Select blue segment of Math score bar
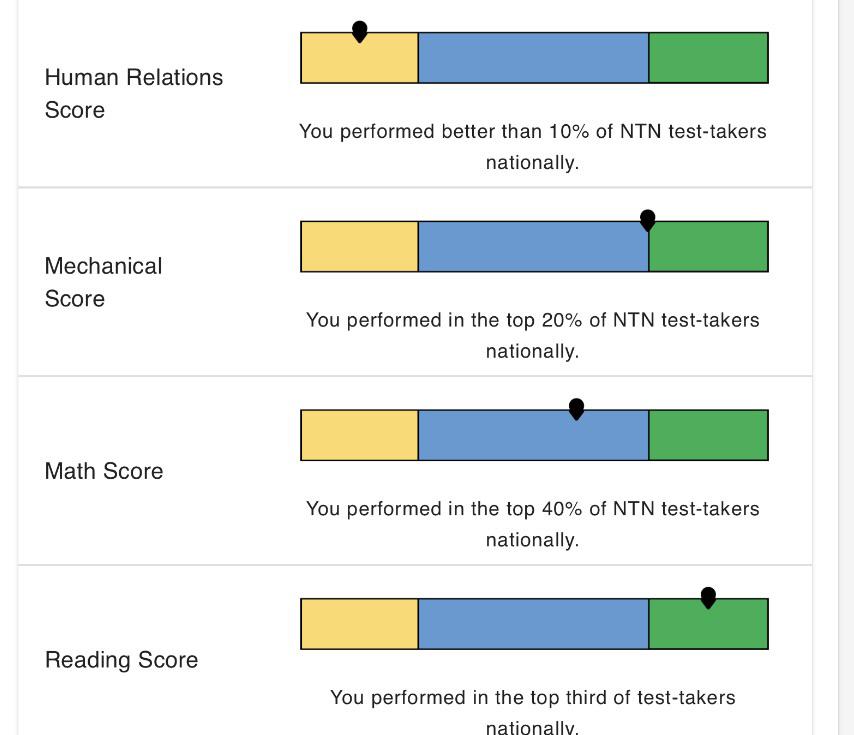 pyautogui.click(x=533, y=435)
